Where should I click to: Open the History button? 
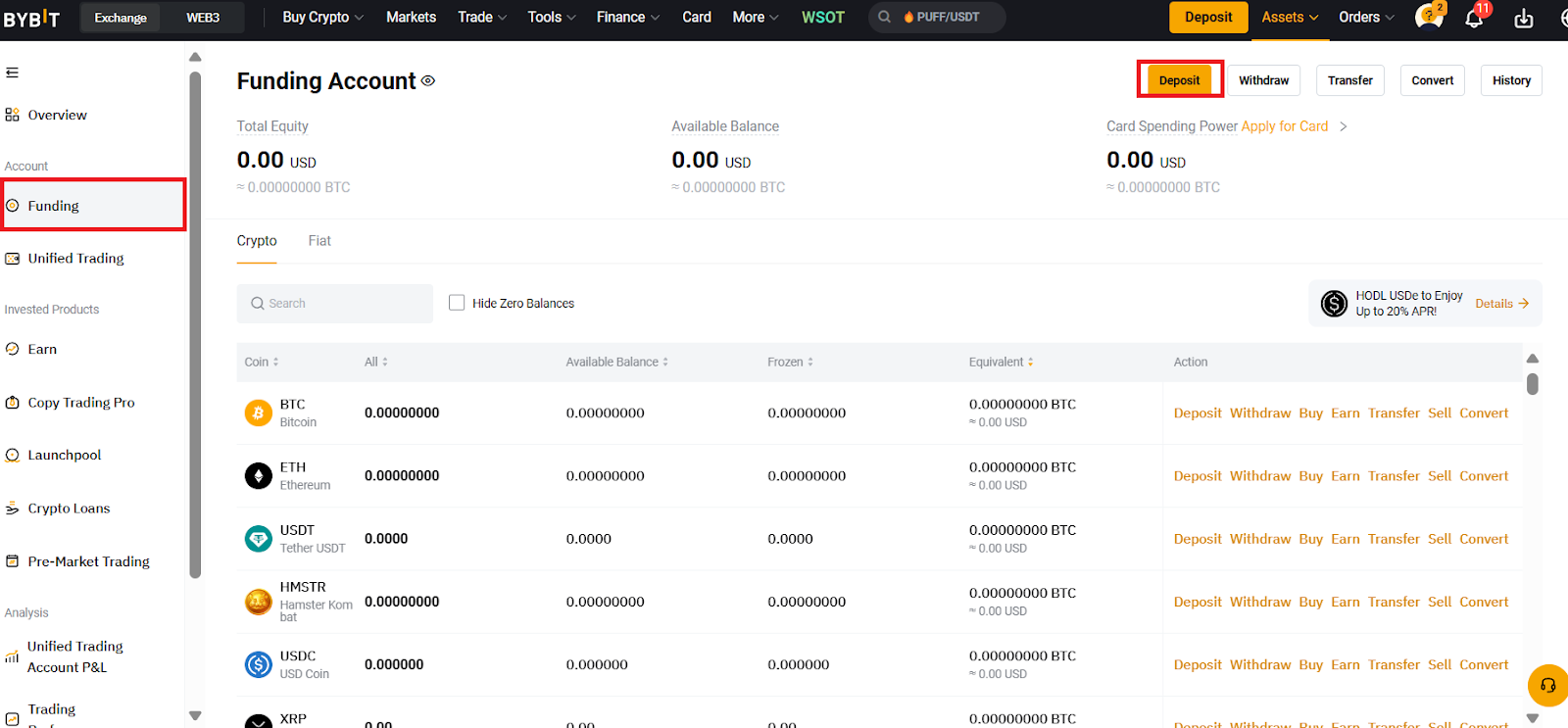pyautogui.click(x=1511, y=80)
